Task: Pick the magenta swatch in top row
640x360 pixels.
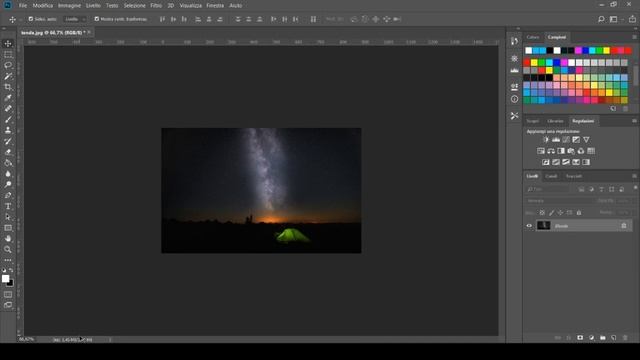Action: [578, 51]
